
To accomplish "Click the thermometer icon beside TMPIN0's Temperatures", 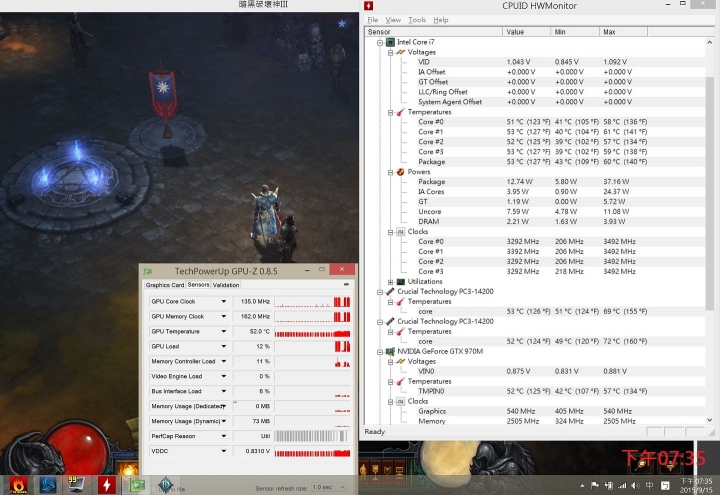I will (400, 382).
